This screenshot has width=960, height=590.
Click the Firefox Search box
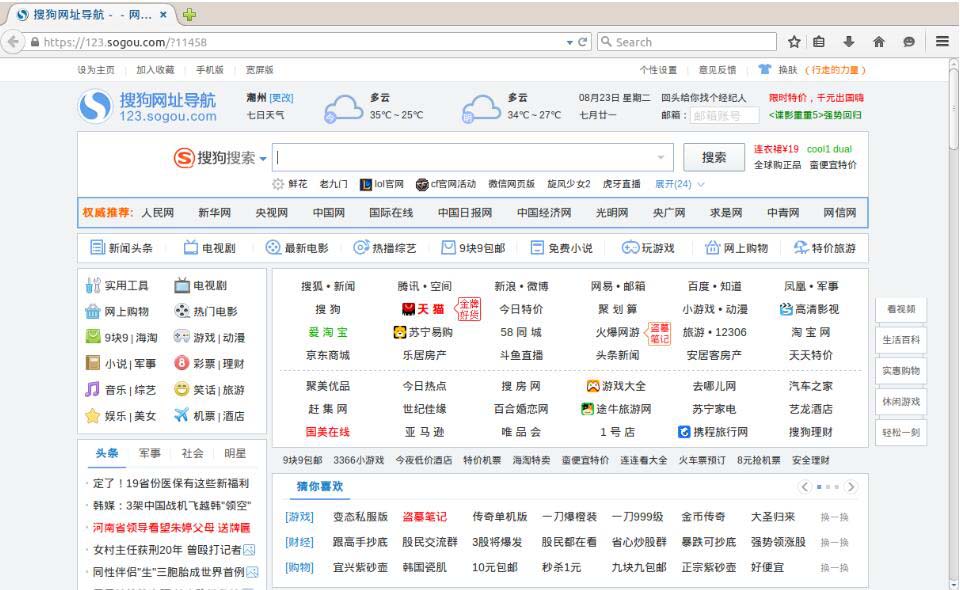(x=687, y=42)
